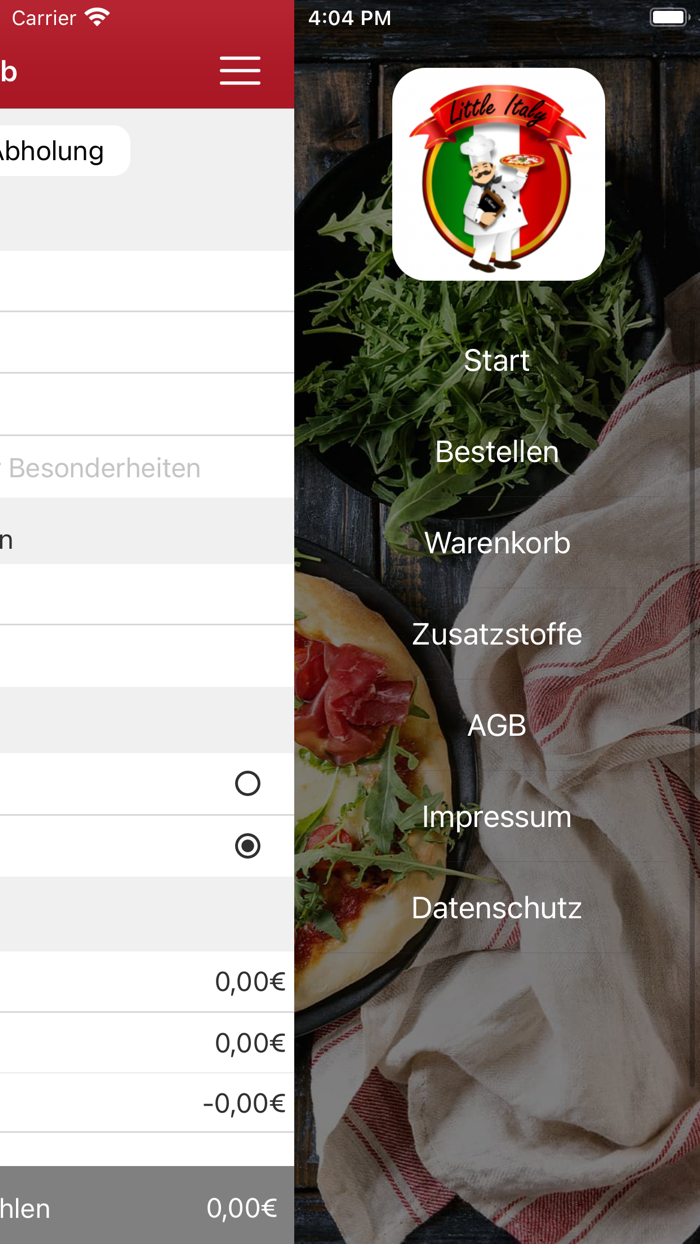Open the Zusatzstoffe page
700x1244 pixels.
pos(497,634)
